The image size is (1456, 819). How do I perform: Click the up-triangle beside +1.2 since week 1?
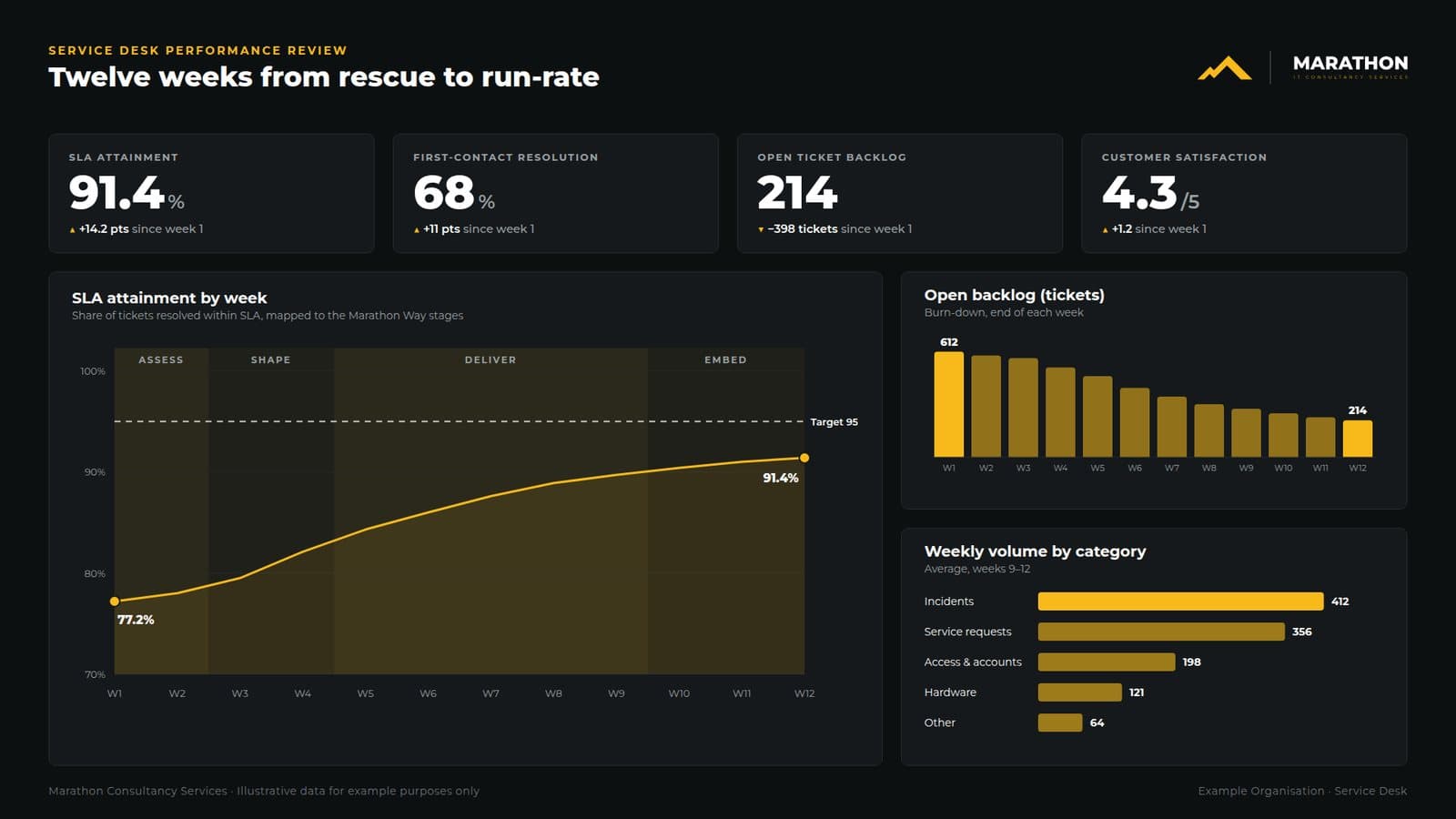(1105, 230)
